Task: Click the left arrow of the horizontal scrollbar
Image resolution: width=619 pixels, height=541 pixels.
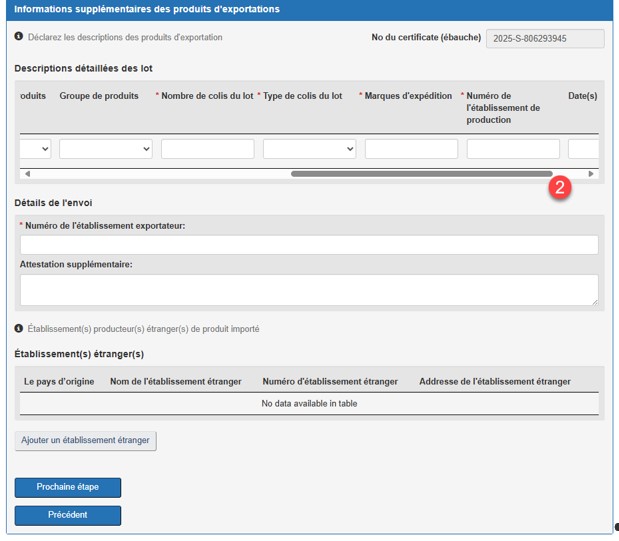Action: click(x=27, y=174)
